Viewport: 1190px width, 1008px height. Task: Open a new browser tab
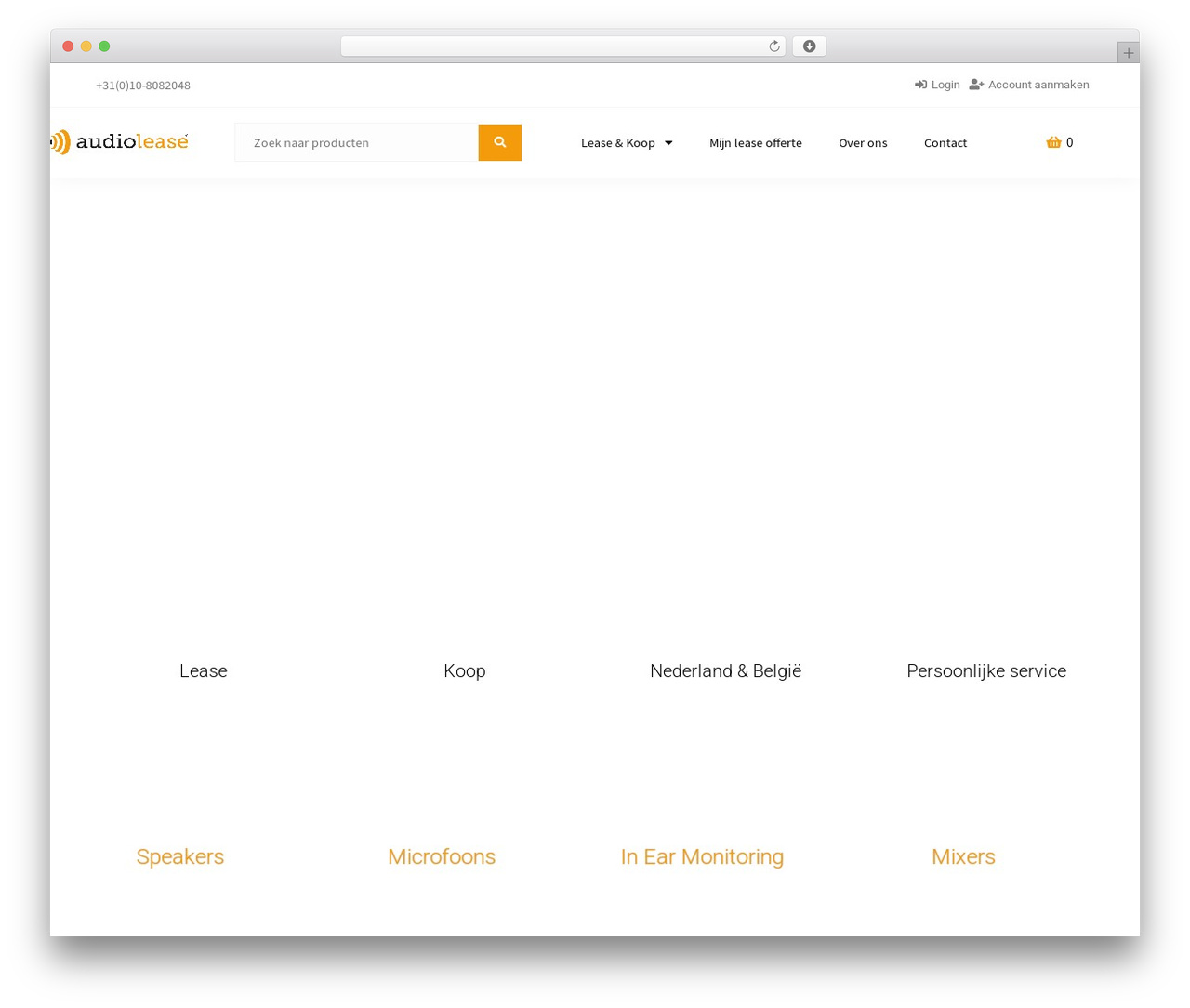click(x=1128, y=53)
